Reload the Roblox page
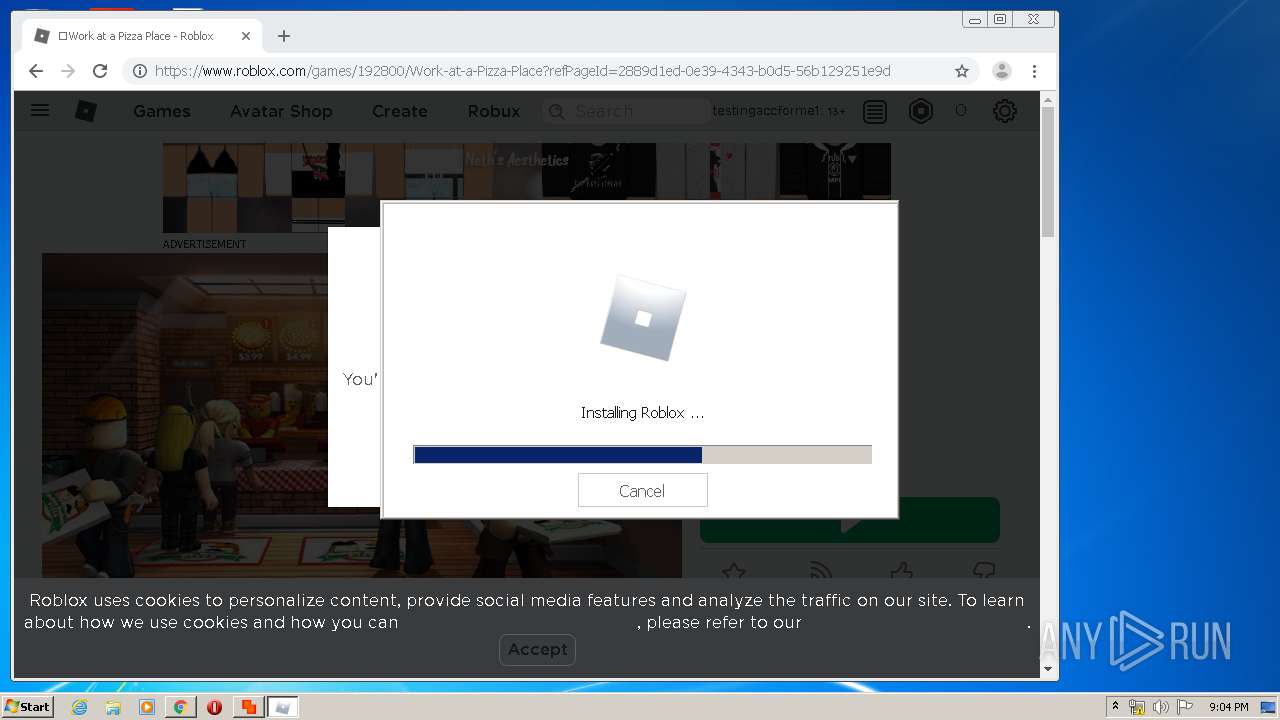Screen dimensions: 1280x720 pos(100,71)
